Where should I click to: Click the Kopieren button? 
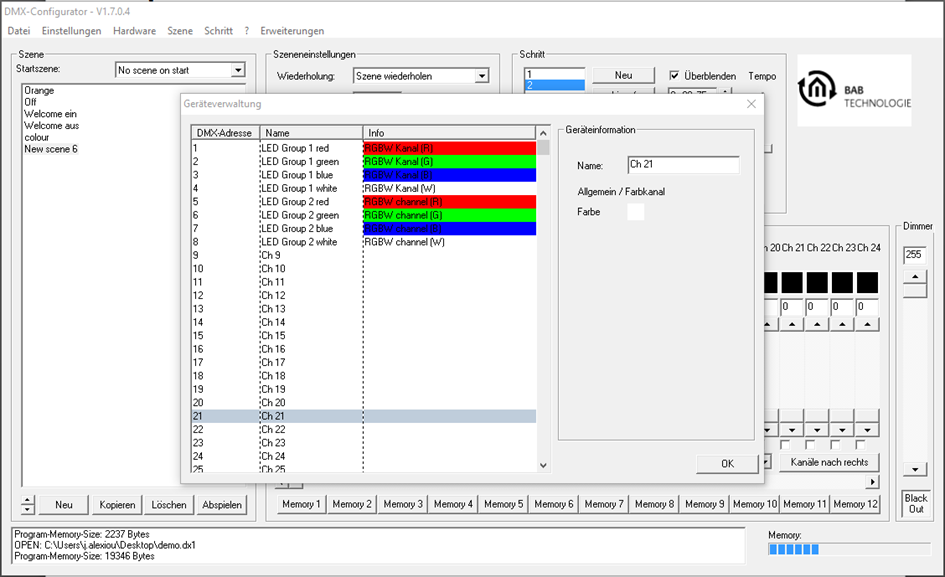(117, 505)
